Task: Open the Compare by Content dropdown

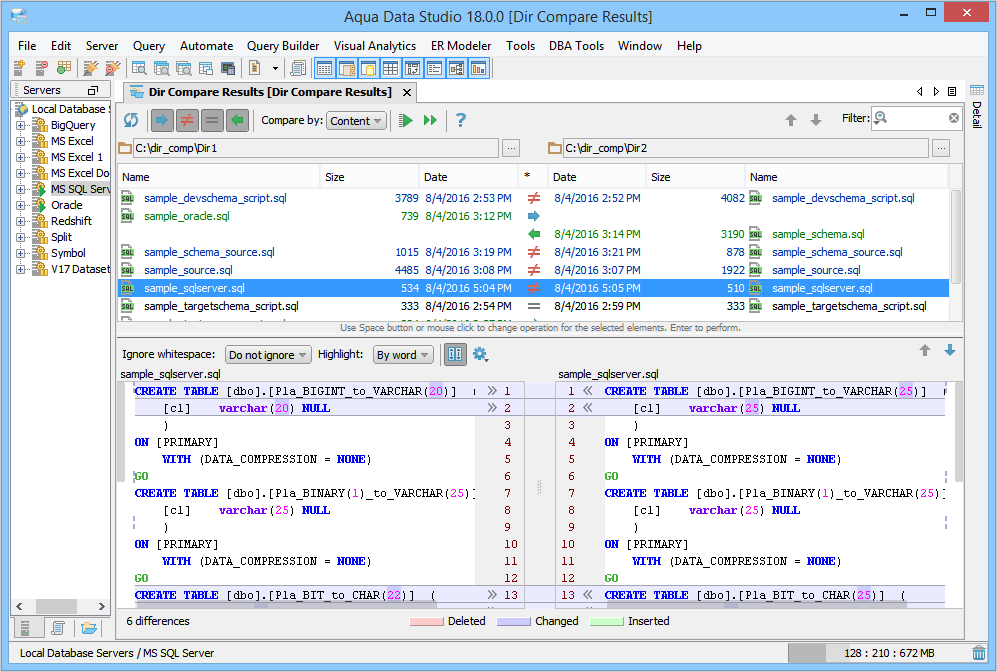Action: coord(356,120)
